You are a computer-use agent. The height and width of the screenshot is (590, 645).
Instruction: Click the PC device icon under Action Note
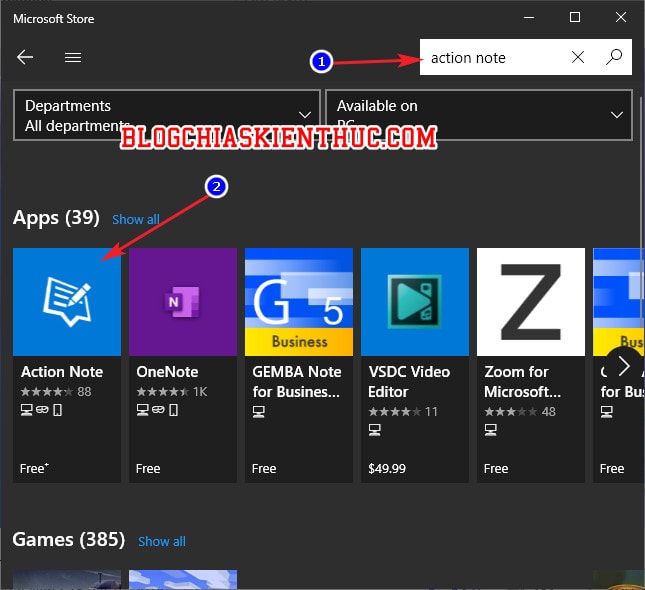click(x=27, y=410)
